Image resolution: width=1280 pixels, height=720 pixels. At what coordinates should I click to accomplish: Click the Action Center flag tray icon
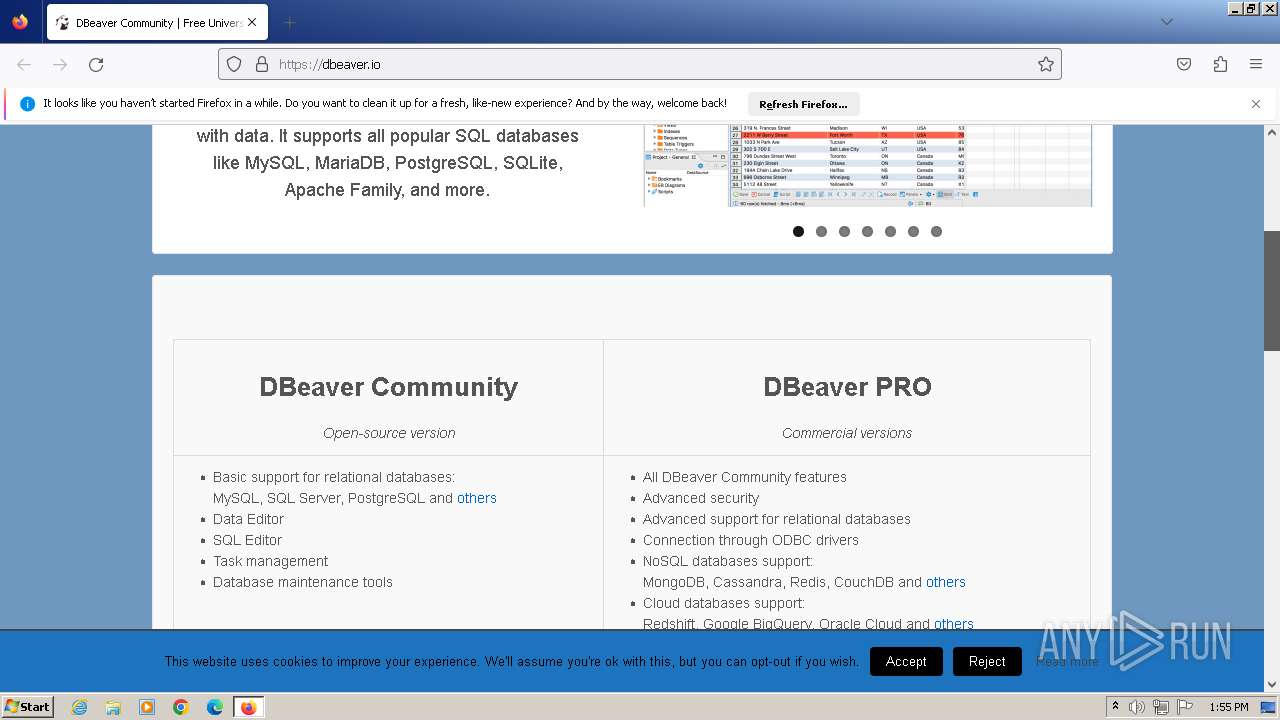(x=1185, y=707)
